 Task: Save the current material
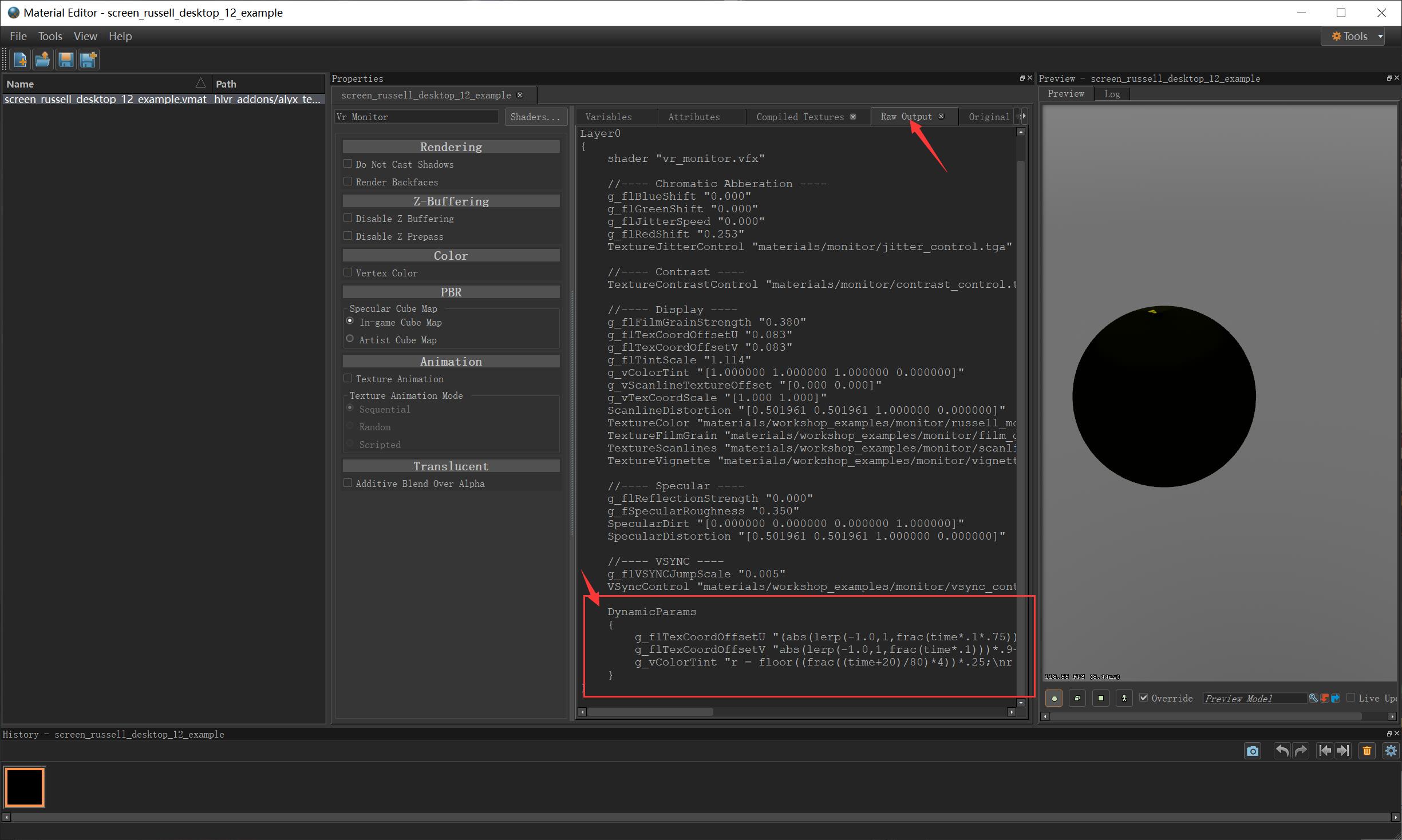pos(65,60)
